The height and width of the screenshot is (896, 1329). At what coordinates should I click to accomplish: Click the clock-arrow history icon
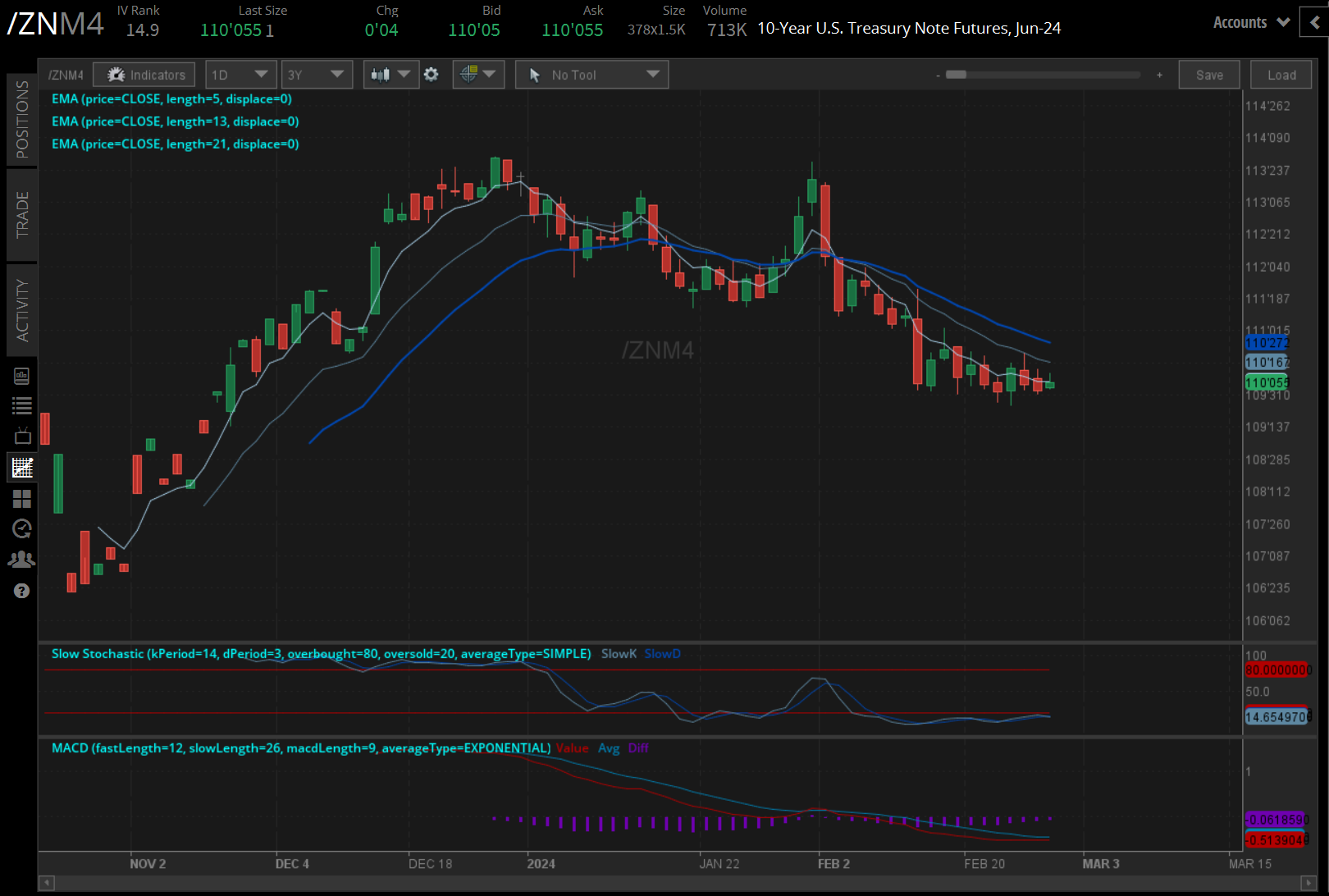[x=22, y=528]
